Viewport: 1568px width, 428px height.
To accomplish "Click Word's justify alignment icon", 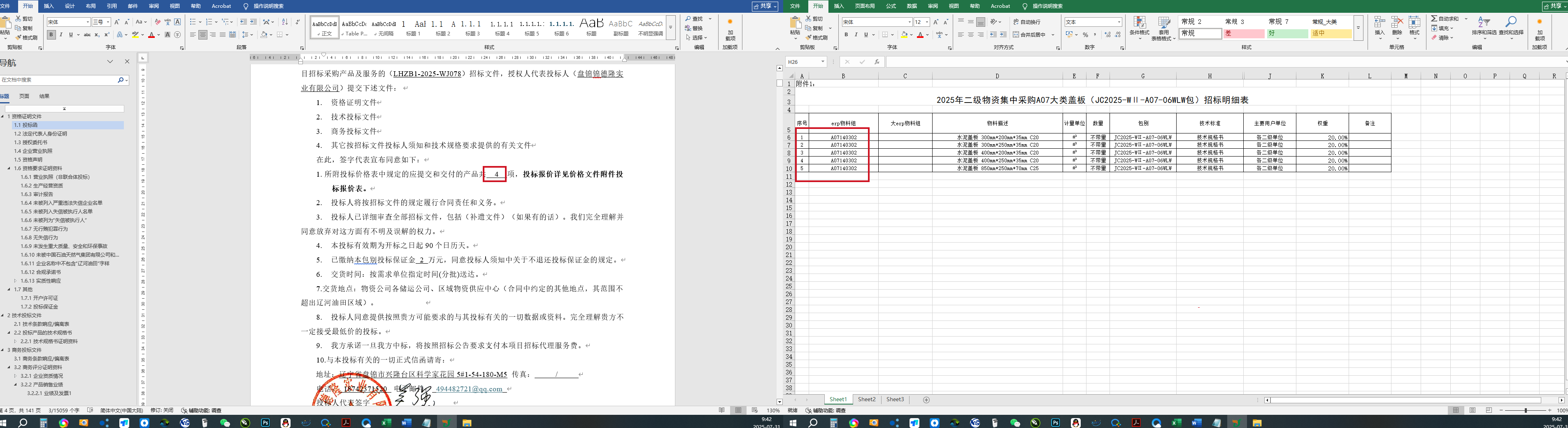I will coord(222,35).
